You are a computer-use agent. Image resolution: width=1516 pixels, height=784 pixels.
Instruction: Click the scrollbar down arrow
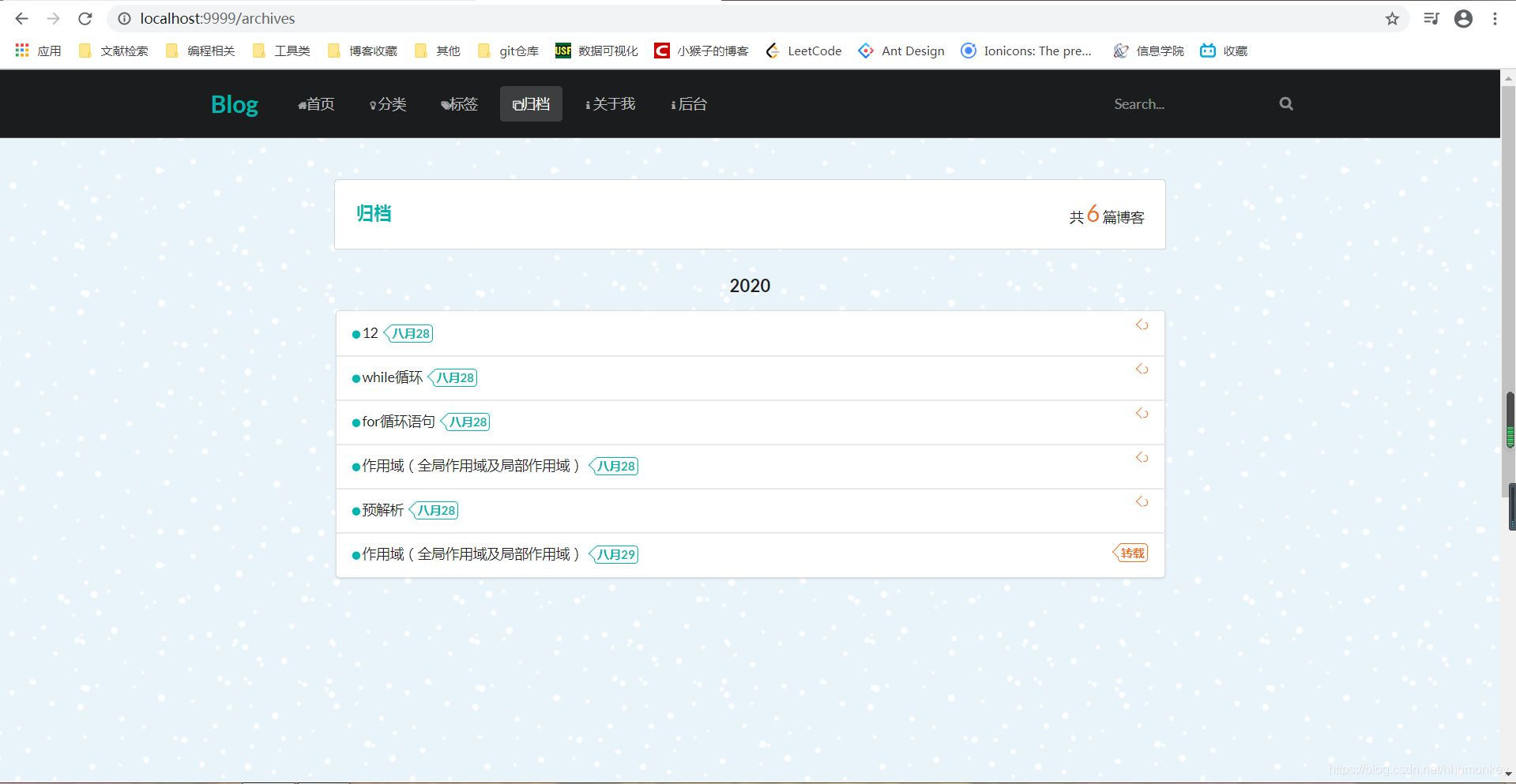click(1507, 775)
